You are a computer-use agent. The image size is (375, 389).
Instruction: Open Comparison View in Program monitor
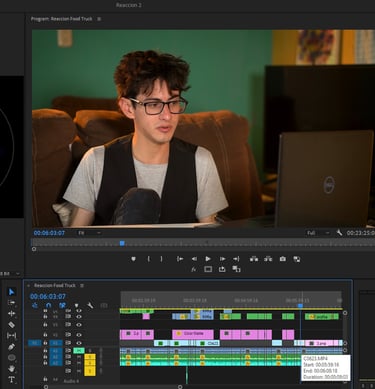(x=297, y=259)
